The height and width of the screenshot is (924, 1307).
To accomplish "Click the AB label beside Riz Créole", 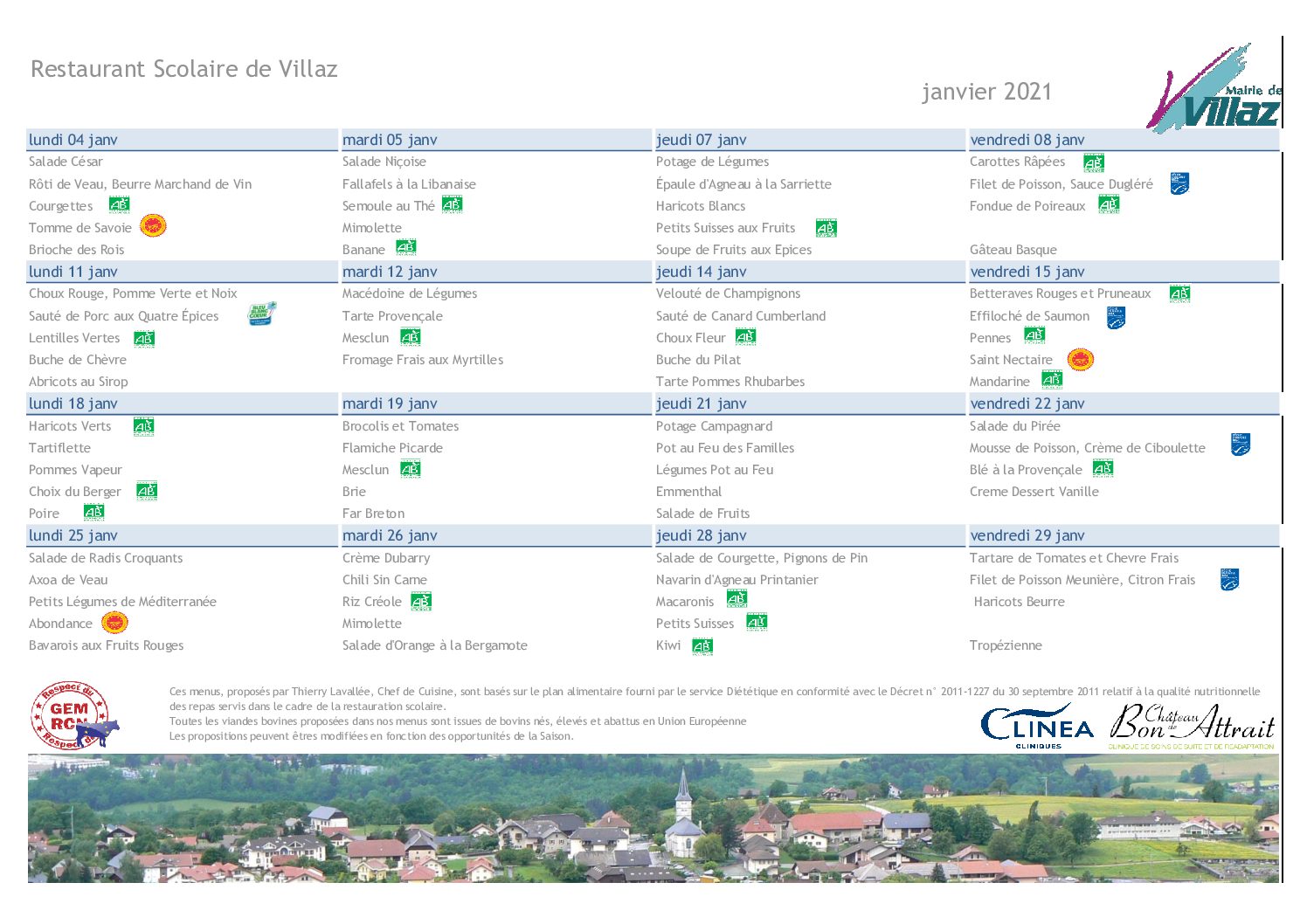I will pos(421,602).
